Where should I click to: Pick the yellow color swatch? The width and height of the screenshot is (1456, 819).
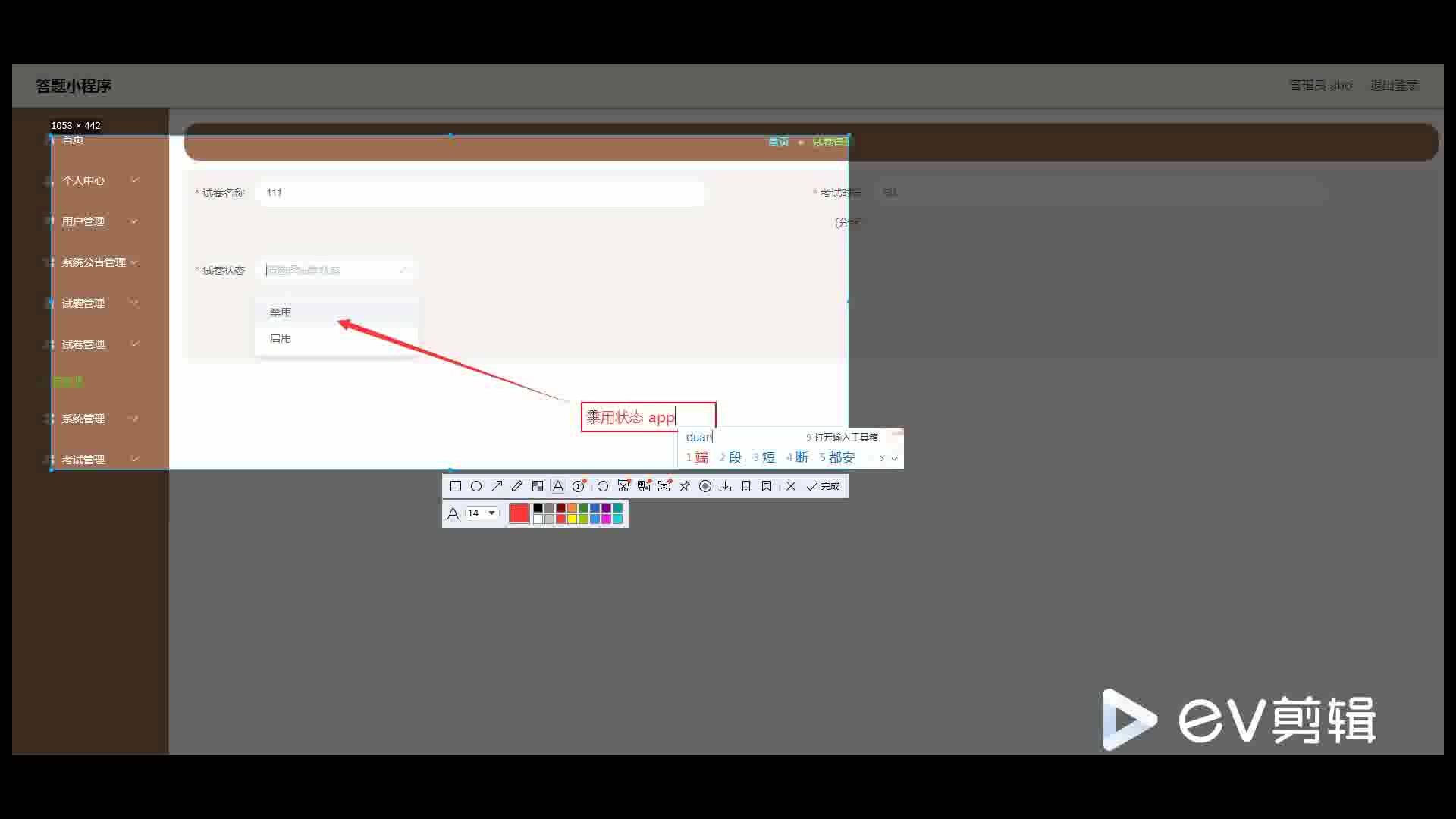[x=572, y=519]
